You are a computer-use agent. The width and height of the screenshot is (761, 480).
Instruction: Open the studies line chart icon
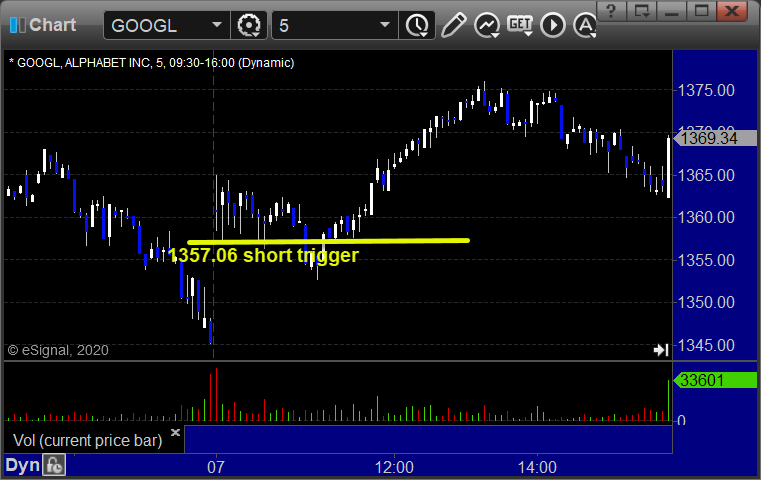pos(487,25)
